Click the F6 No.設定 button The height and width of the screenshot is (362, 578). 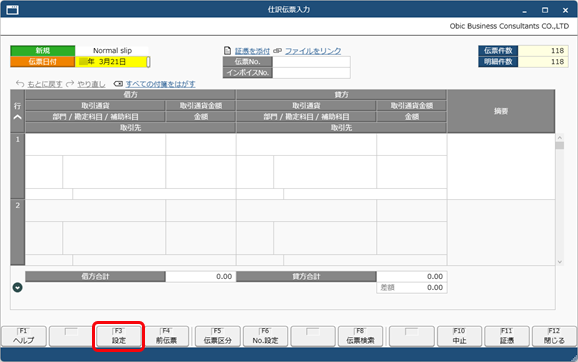tap(265, 336)
